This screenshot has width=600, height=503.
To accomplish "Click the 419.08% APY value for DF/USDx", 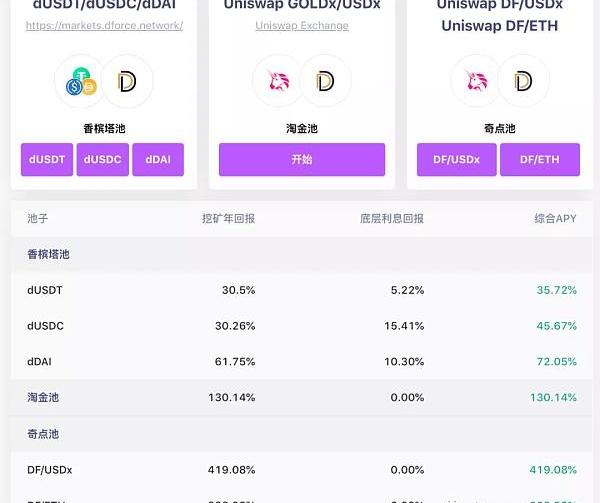I will tap(553, 469).
